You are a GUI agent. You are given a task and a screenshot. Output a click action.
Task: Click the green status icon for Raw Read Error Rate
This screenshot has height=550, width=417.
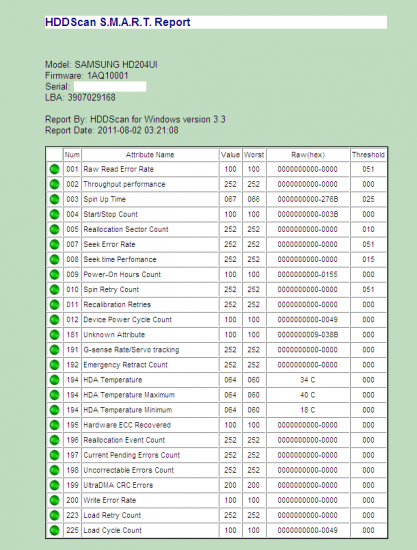click(54, 169)
